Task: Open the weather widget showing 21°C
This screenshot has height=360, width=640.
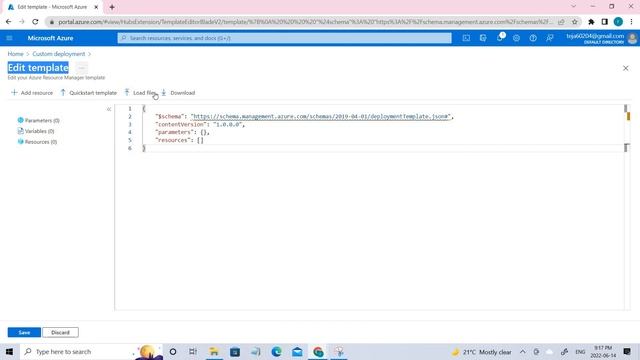Action: point(482,352)
